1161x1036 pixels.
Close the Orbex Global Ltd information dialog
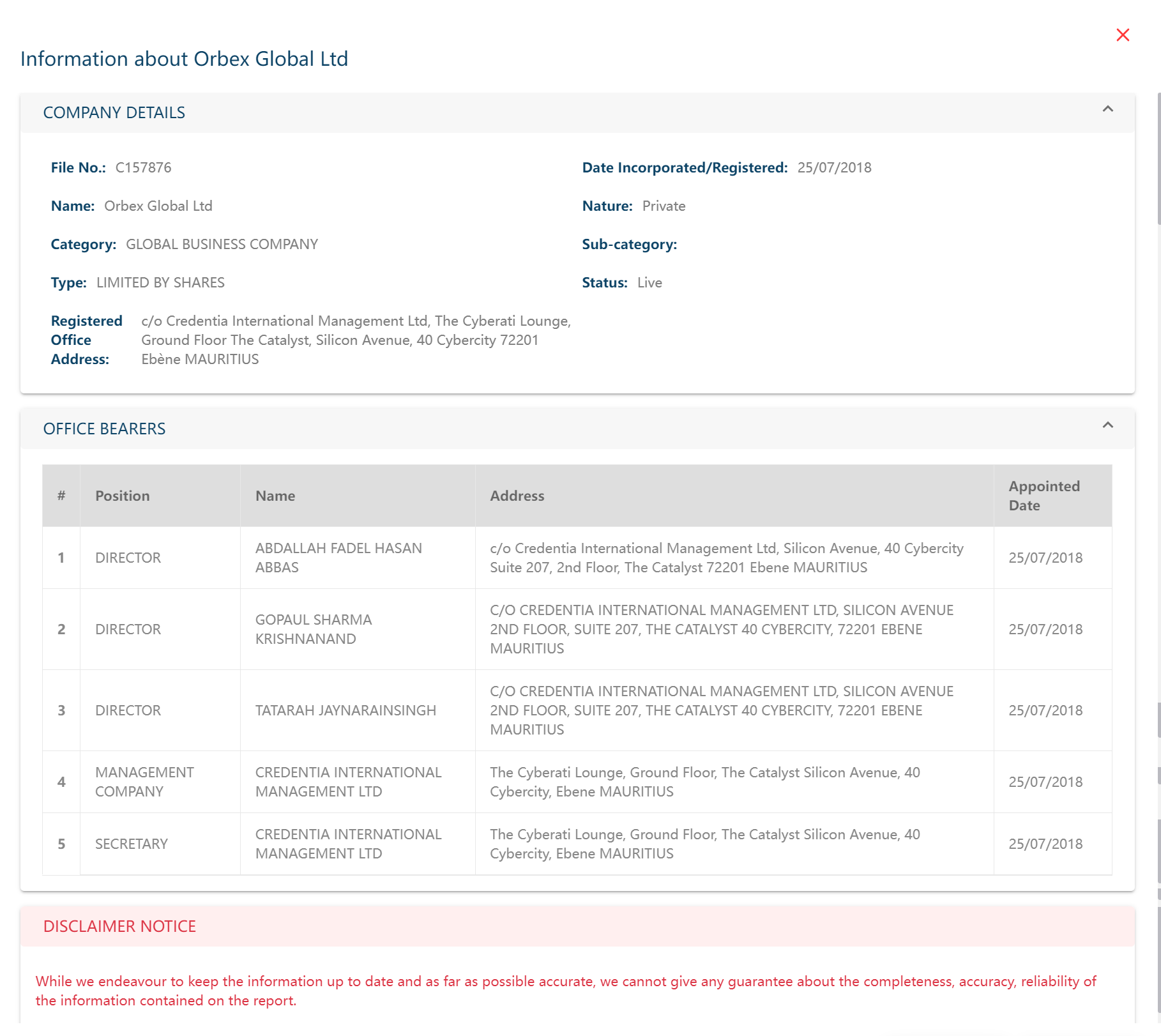coord(1123,35)
